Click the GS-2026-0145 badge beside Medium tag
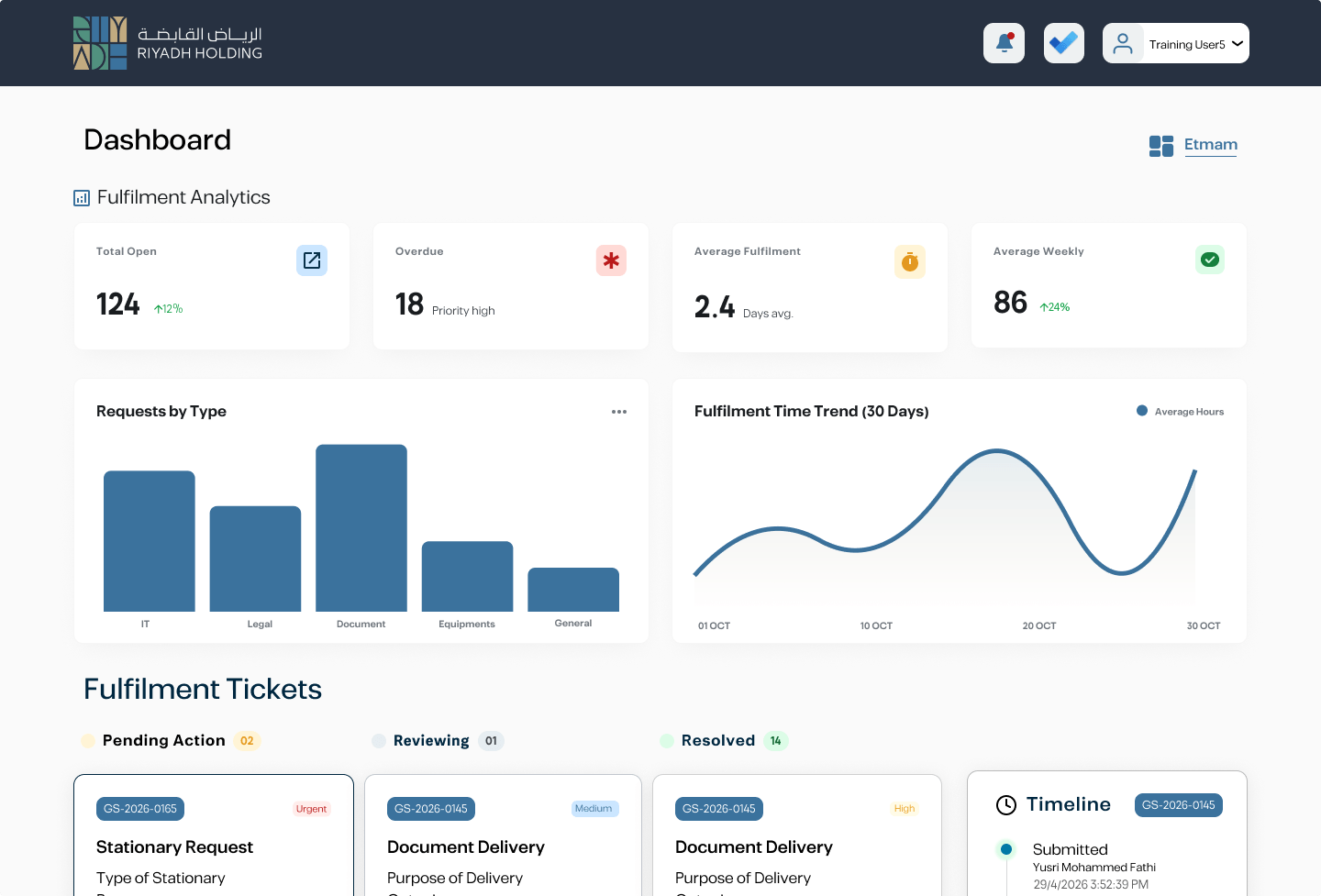The image size is (1321, 896). [x=431, y=809]
